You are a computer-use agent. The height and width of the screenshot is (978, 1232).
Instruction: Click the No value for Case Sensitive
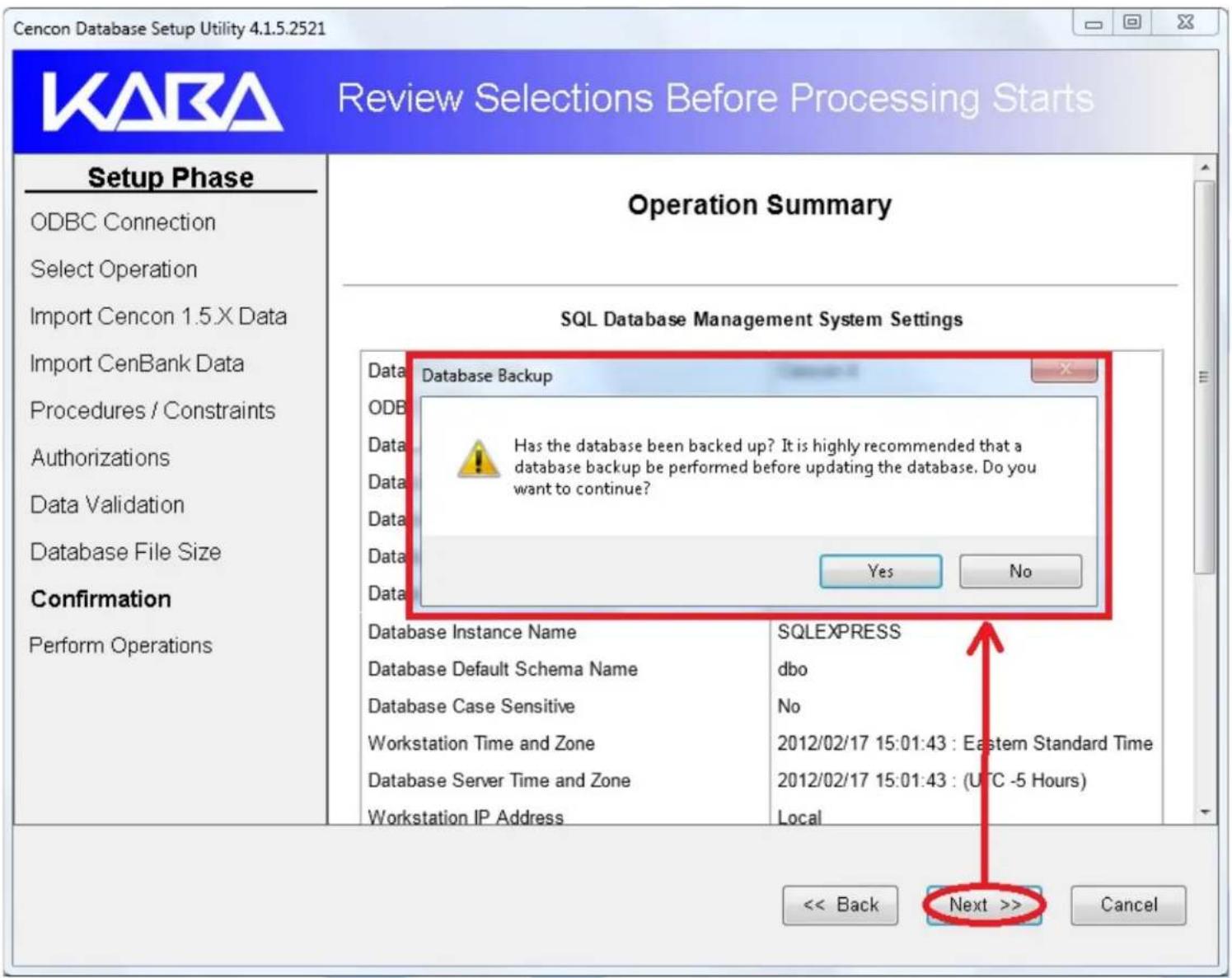[789, 706]
